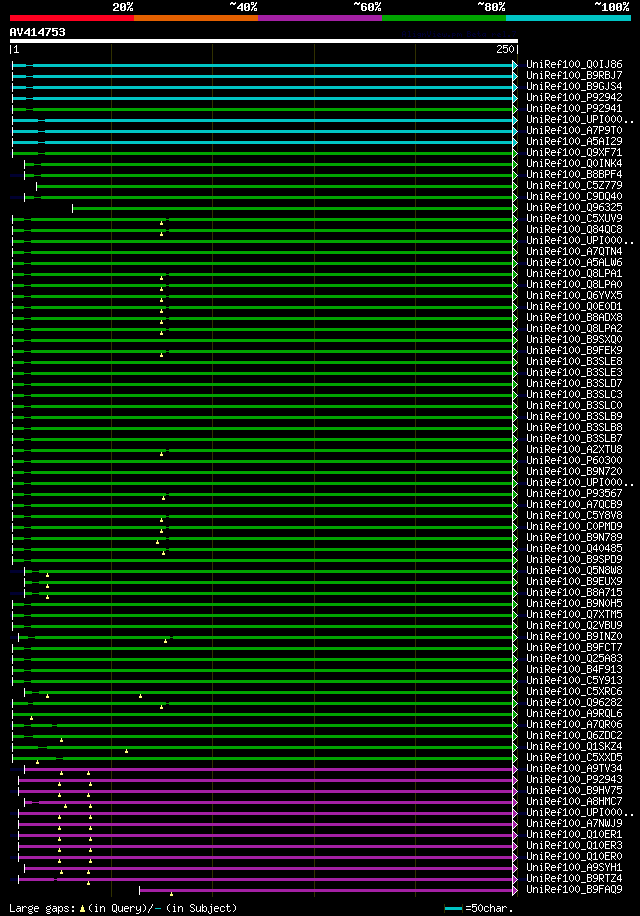This screenshot has height=916, width=640.
Task: Click the yellow gap marker on B9INZ0 row
Action: (x=165, y=641)
